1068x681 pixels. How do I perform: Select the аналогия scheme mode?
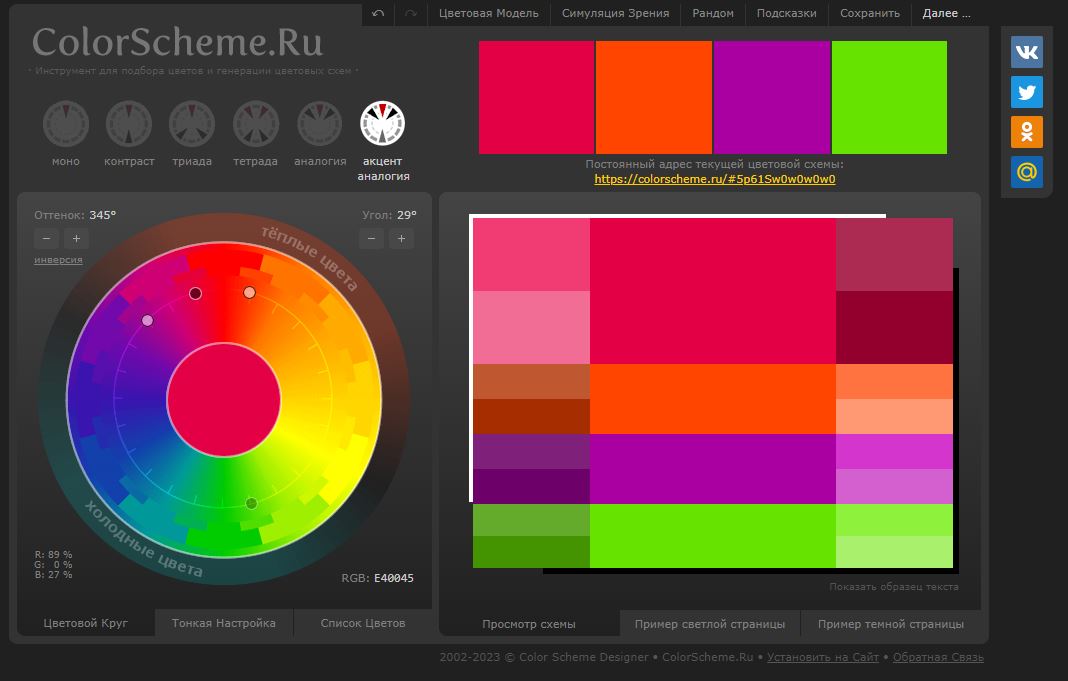(319, 125)
